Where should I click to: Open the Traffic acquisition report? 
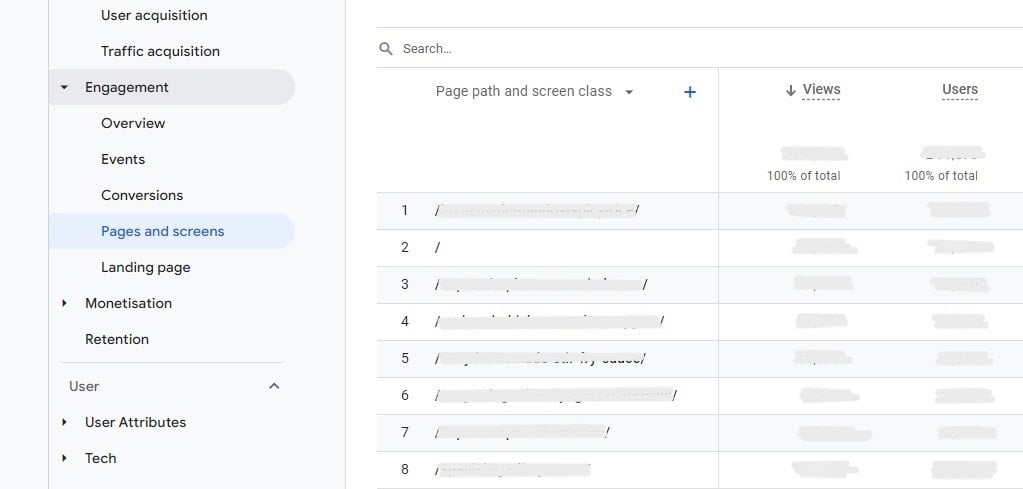coord(160,51)
